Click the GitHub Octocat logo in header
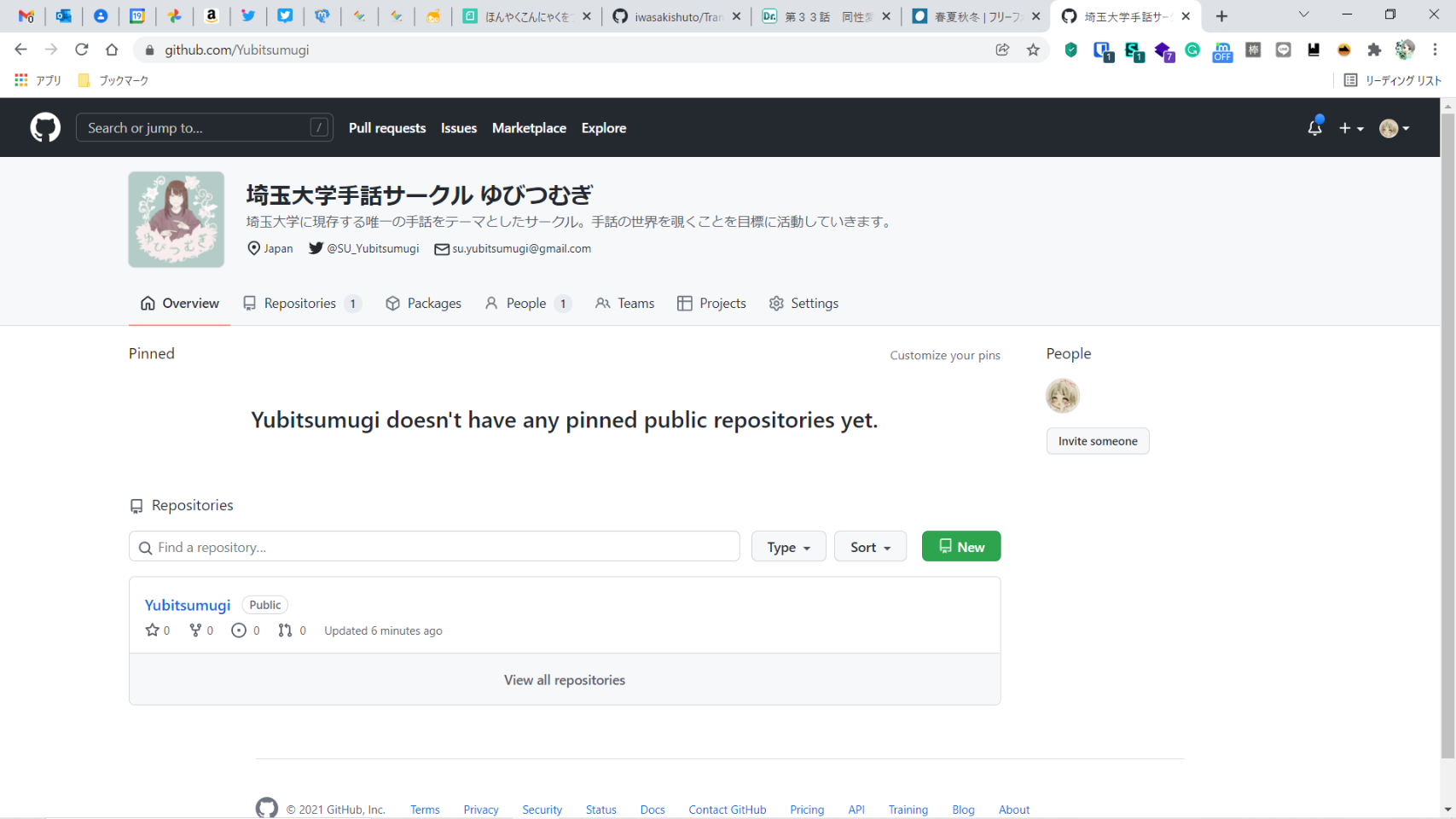 (x=45, y=128)
